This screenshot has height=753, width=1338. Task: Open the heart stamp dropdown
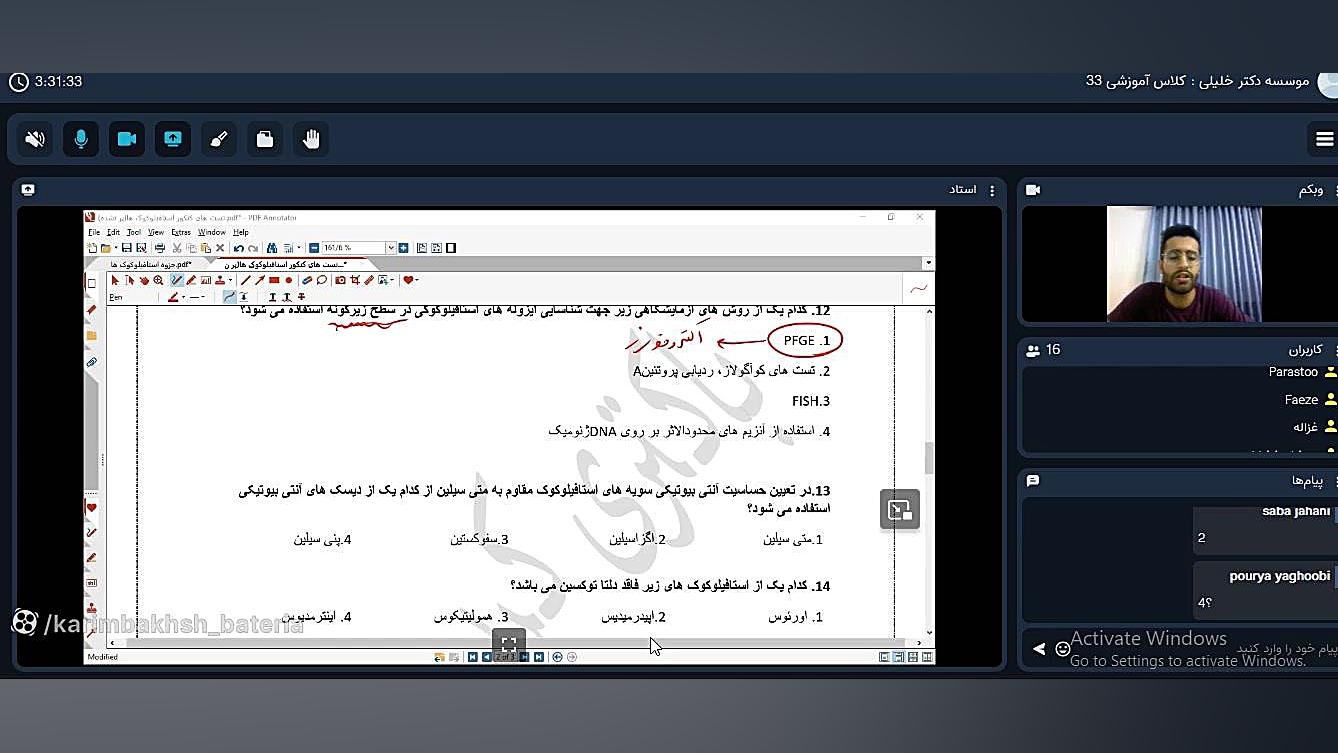417,281
